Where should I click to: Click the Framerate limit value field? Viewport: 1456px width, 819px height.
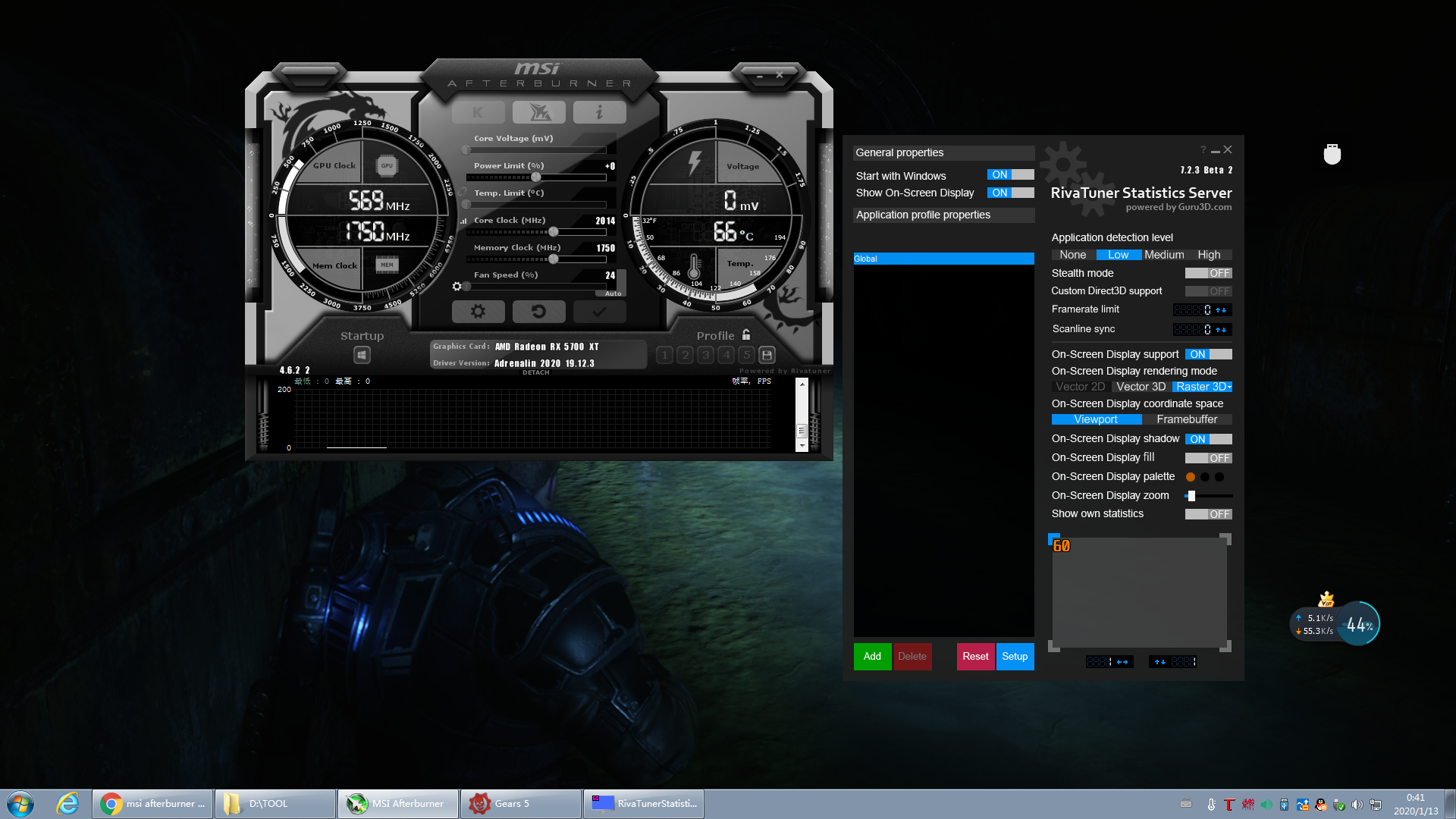(1192, 309)
